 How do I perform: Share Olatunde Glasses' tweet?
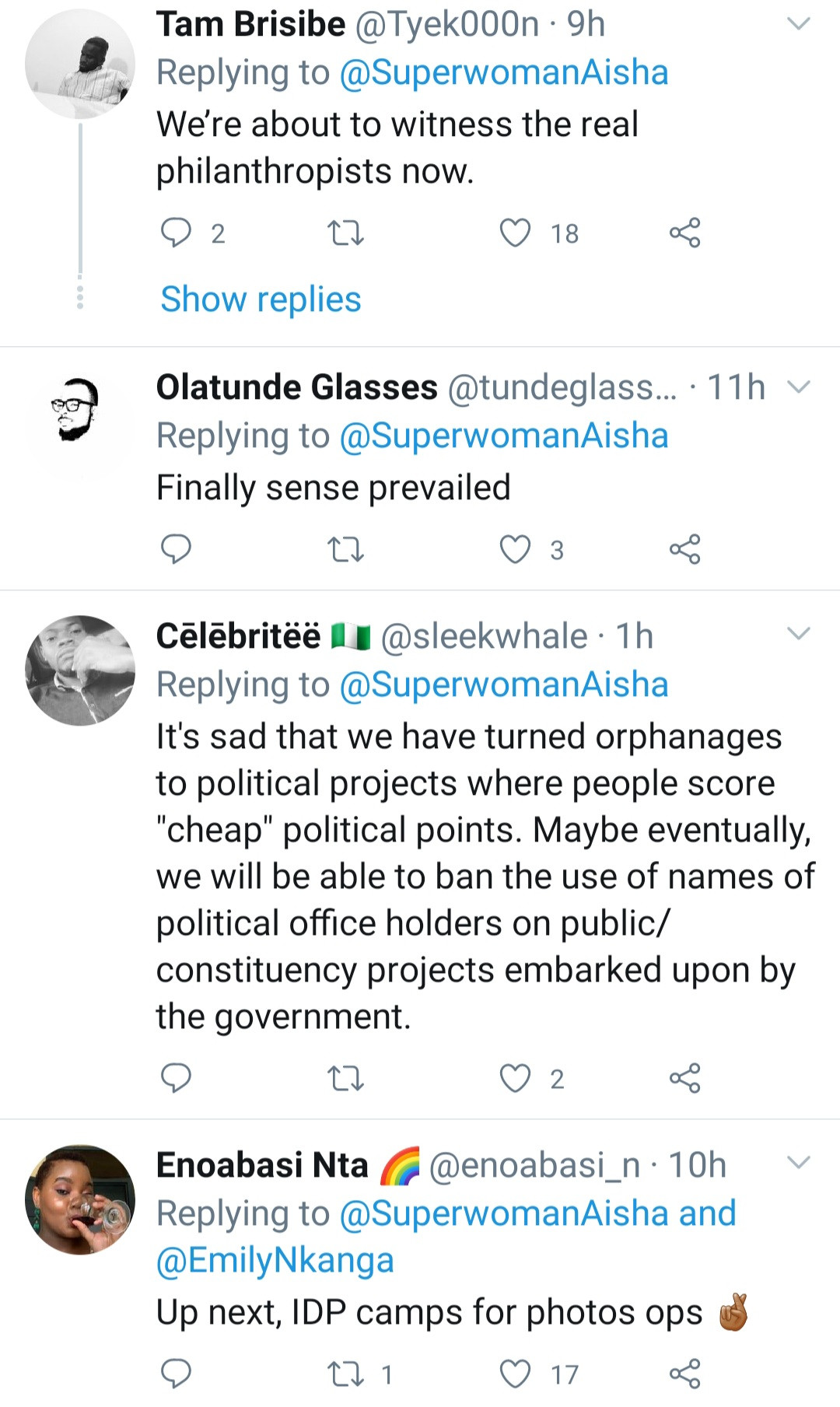point(684,549)
